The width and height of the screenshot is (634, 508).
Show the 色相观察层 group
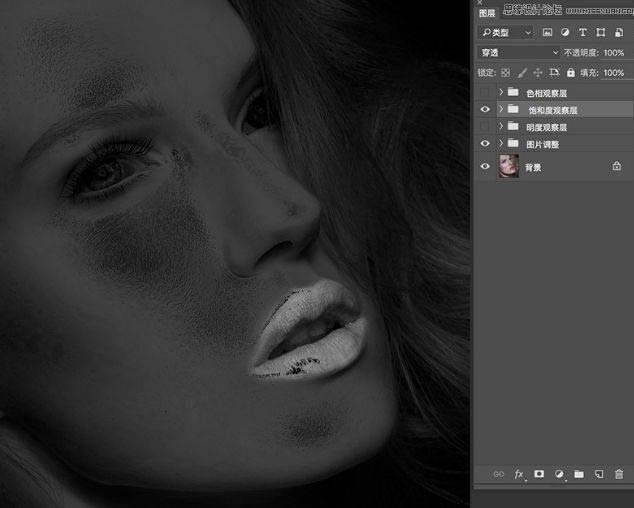[485, 92]
